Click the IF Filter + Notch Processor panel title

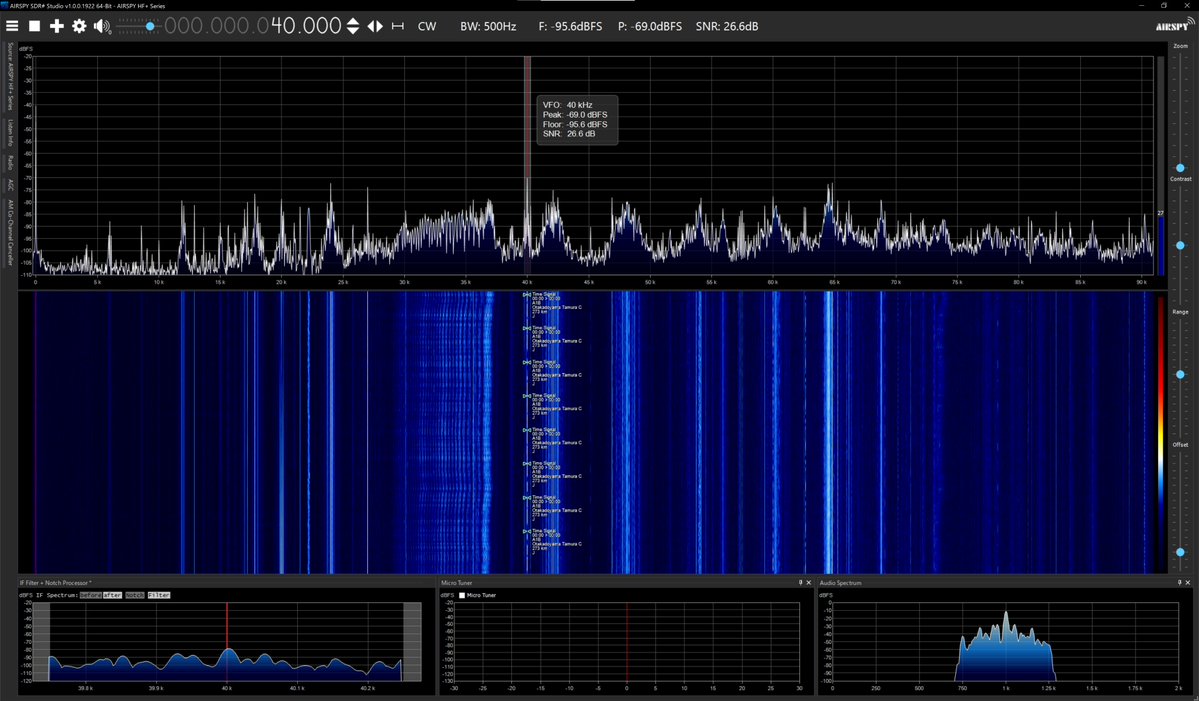[55, 583]
